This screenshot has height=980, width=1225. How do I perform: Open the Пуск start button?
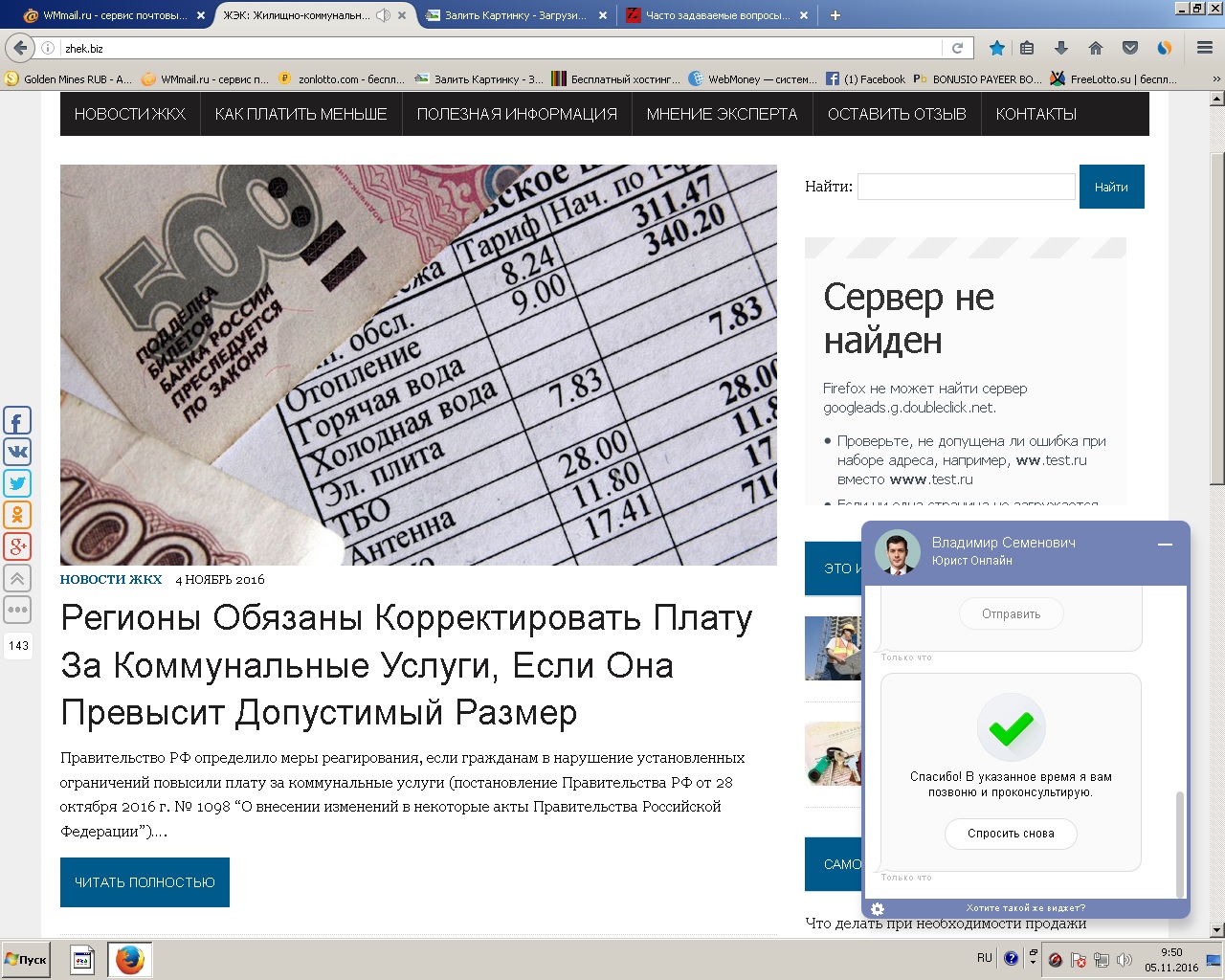tap(26, 959)
